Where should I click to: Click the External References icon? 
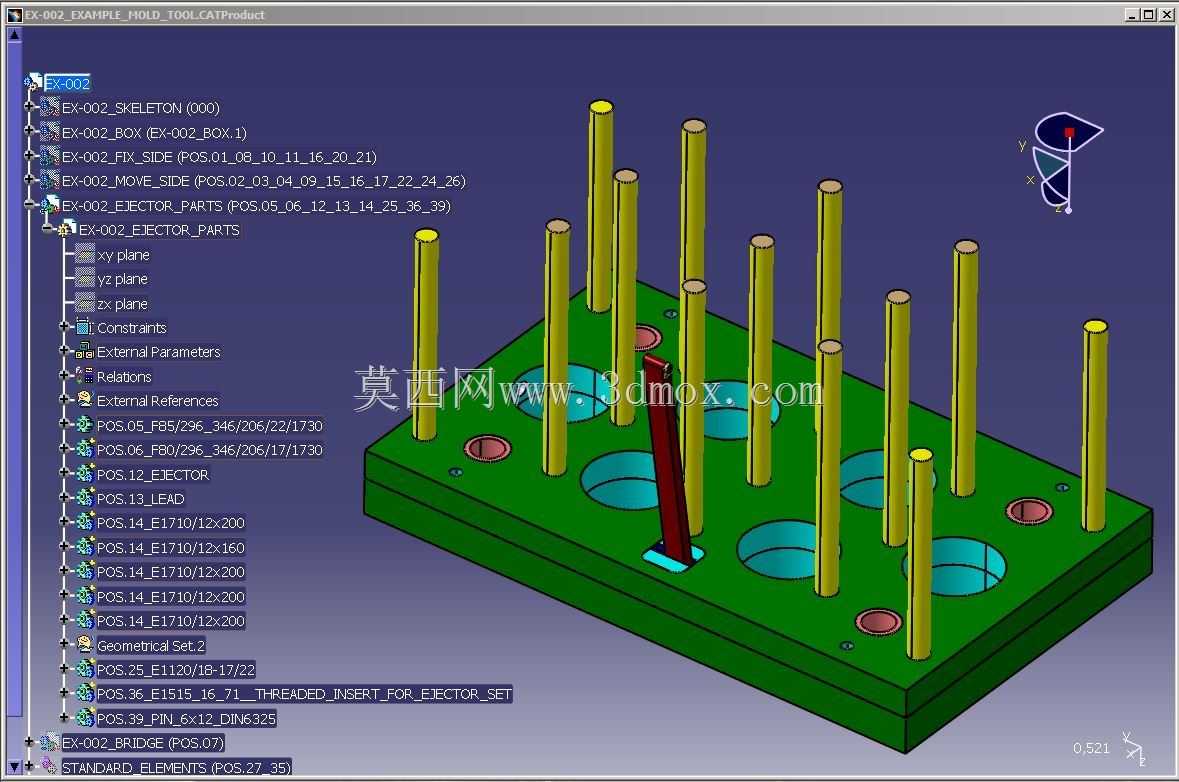click(85, 400)
